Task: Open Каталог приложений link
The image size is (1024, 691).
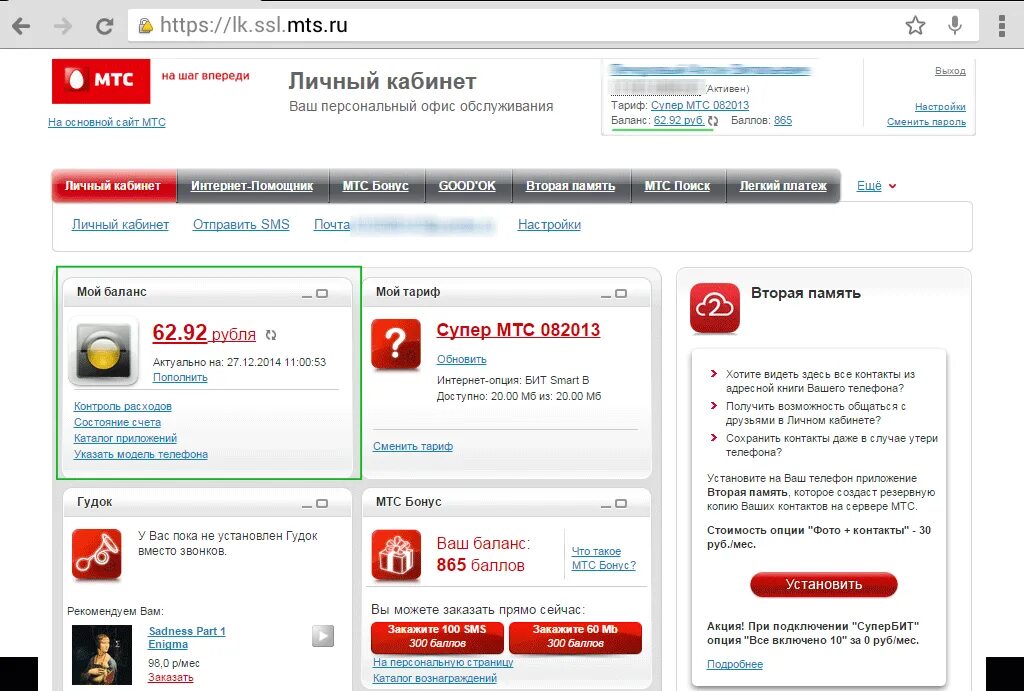Action: tap(125, 438)
